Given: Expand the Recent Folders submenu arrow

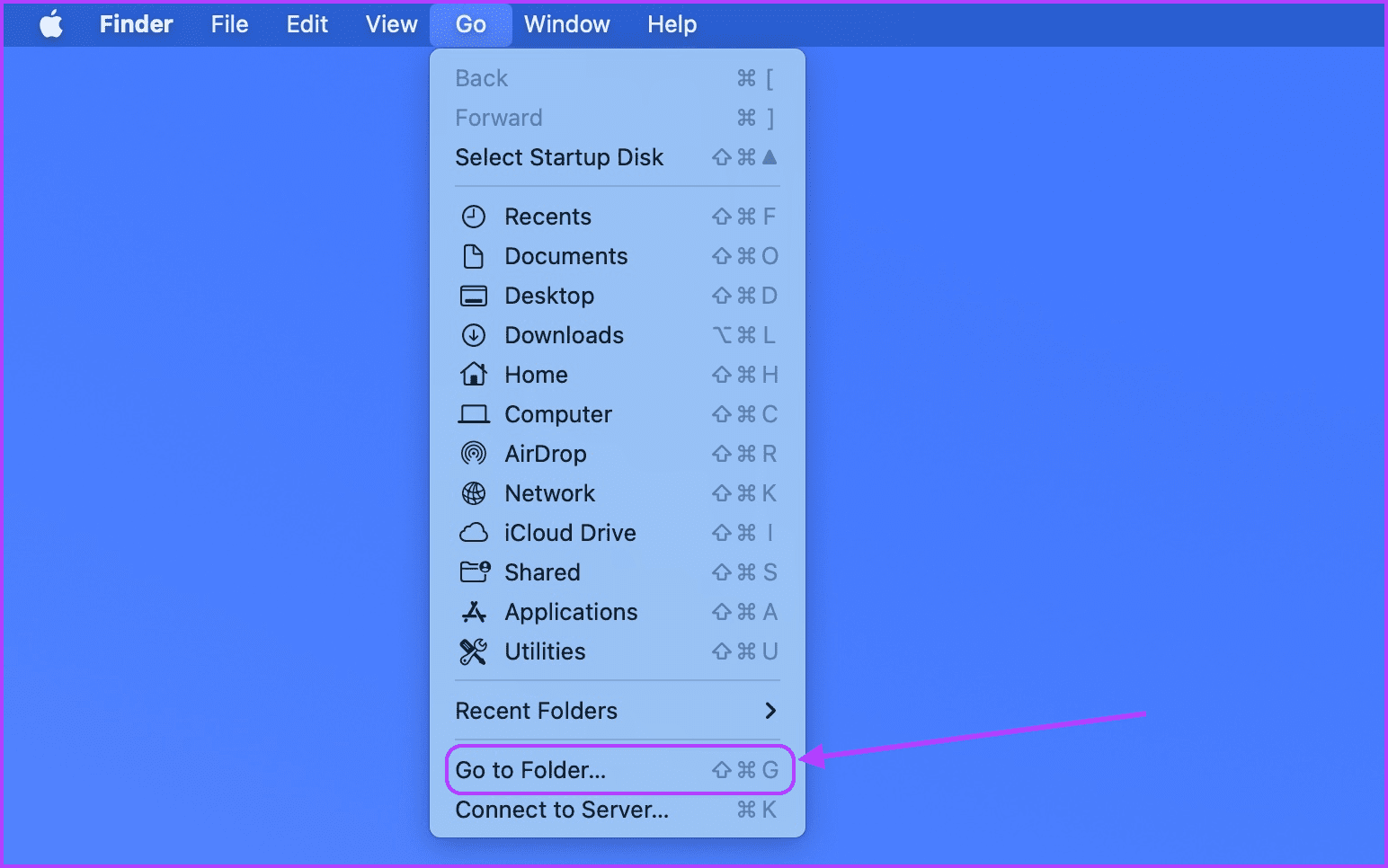Looking at the screenshot, I should tap(770, 711).
